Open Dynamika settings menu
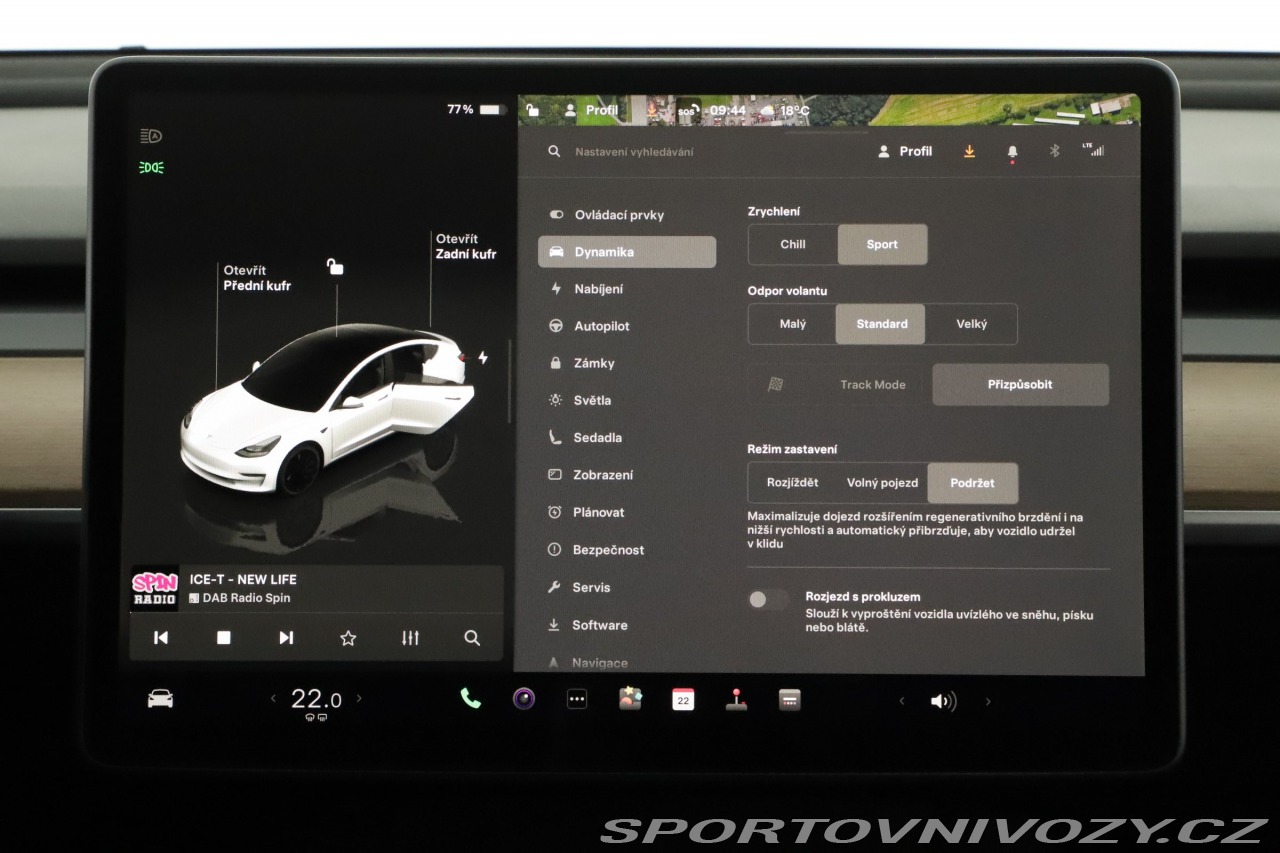1280x853 pixels. coord(627,252)
